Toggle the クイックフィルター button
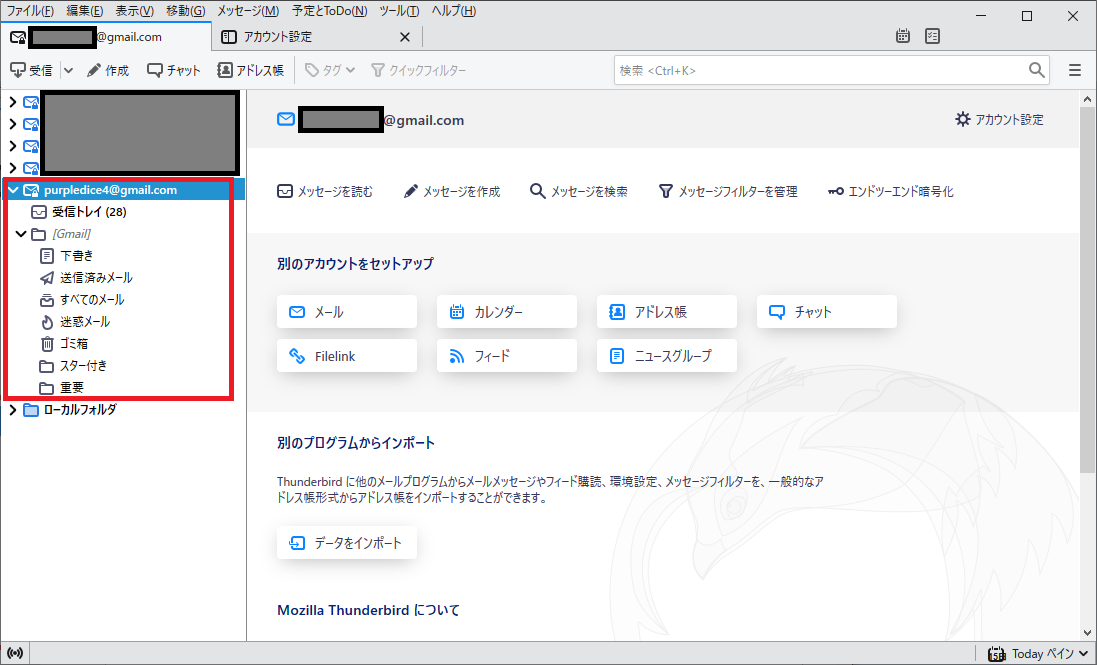This screenshot has width=1097, height=665. click(x=418, y=70)
